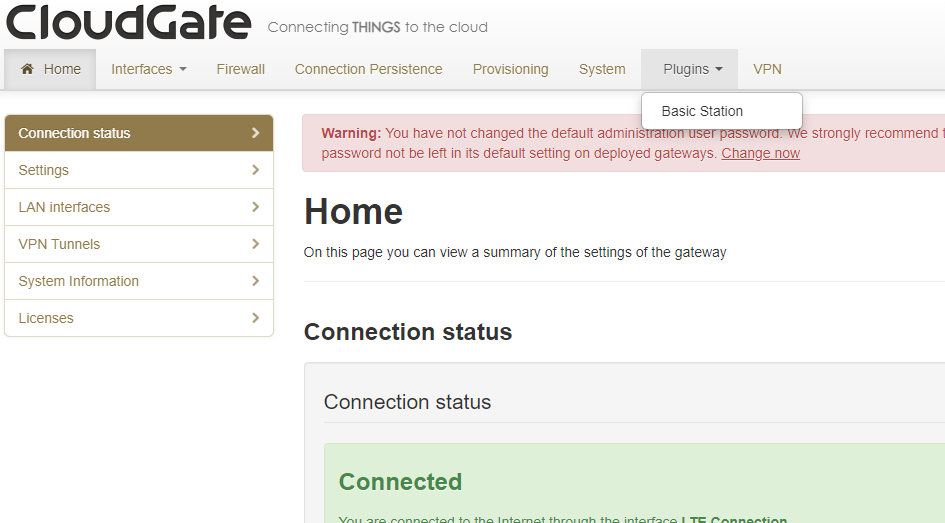The image size is (945, 523).
Task: Click the Change now password link
Action: click(x=760, y=153)
